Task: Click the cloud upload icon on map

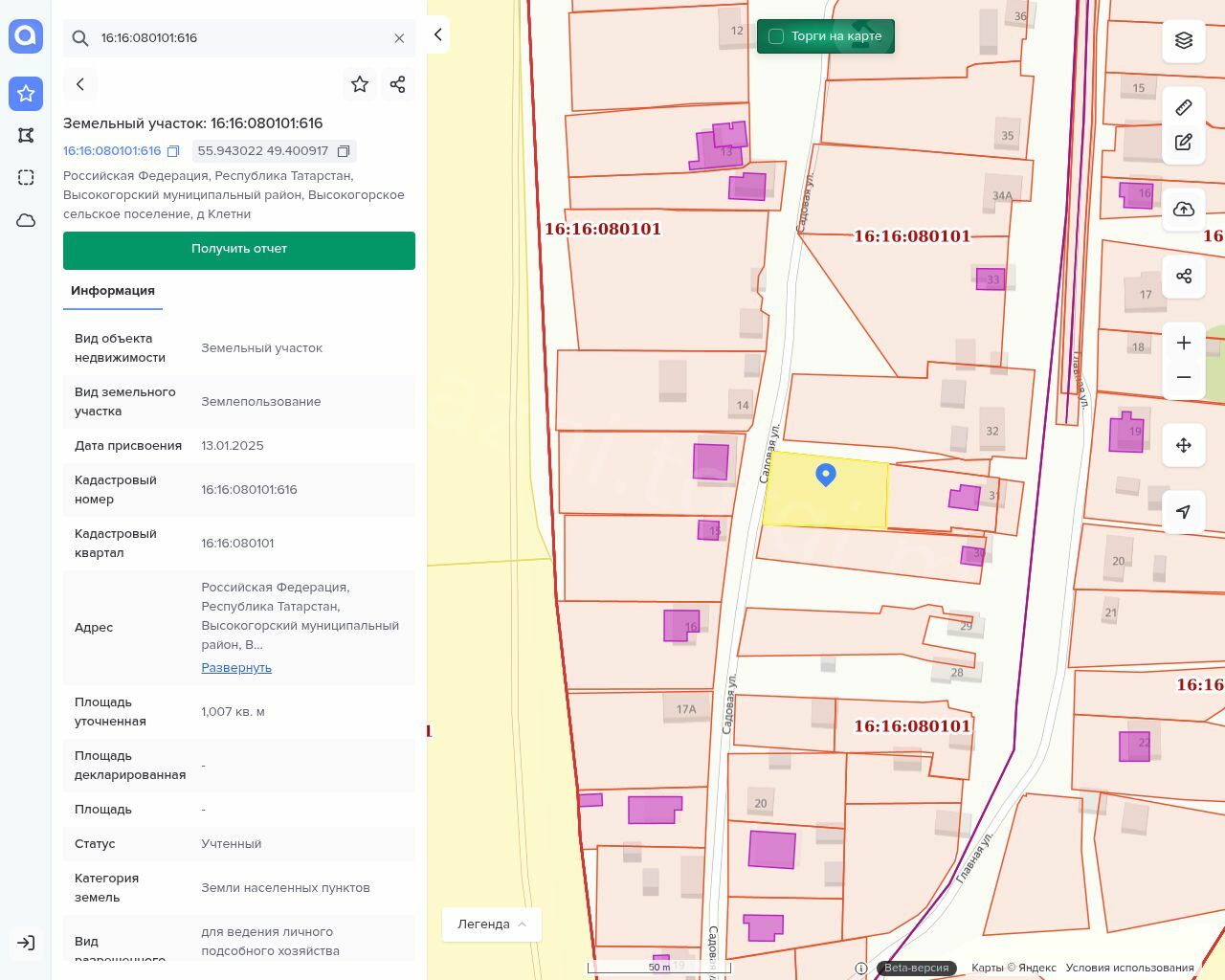Action: pos(1184,210)
